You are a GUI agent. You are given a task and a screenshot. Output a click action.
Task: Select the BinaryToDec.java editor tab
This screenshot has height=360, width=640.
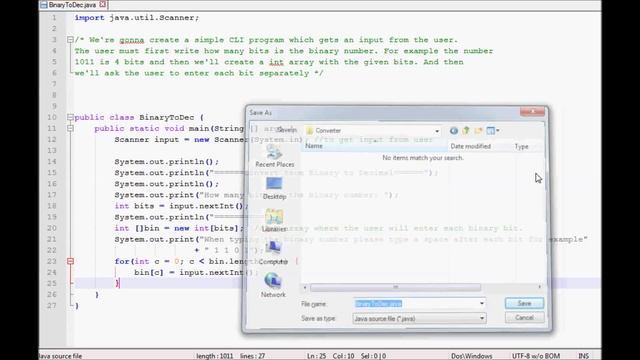(72, 5)
